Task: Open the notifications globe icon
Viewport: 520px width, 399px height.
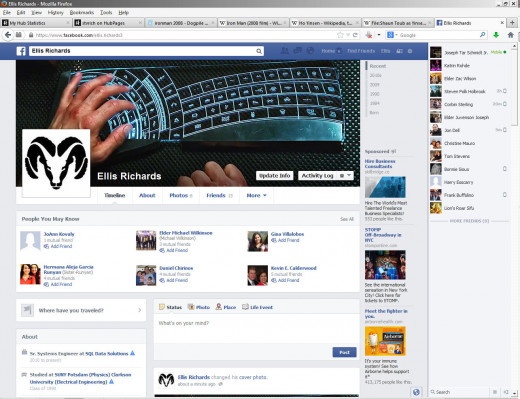Action: pos(310,51)
